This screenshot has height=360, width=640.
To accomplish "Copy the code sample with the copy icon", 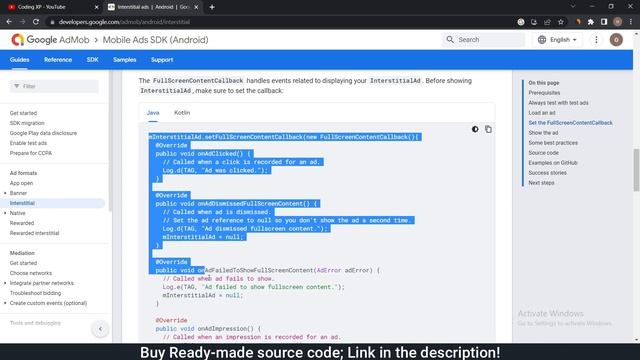I will click(488, 129).
